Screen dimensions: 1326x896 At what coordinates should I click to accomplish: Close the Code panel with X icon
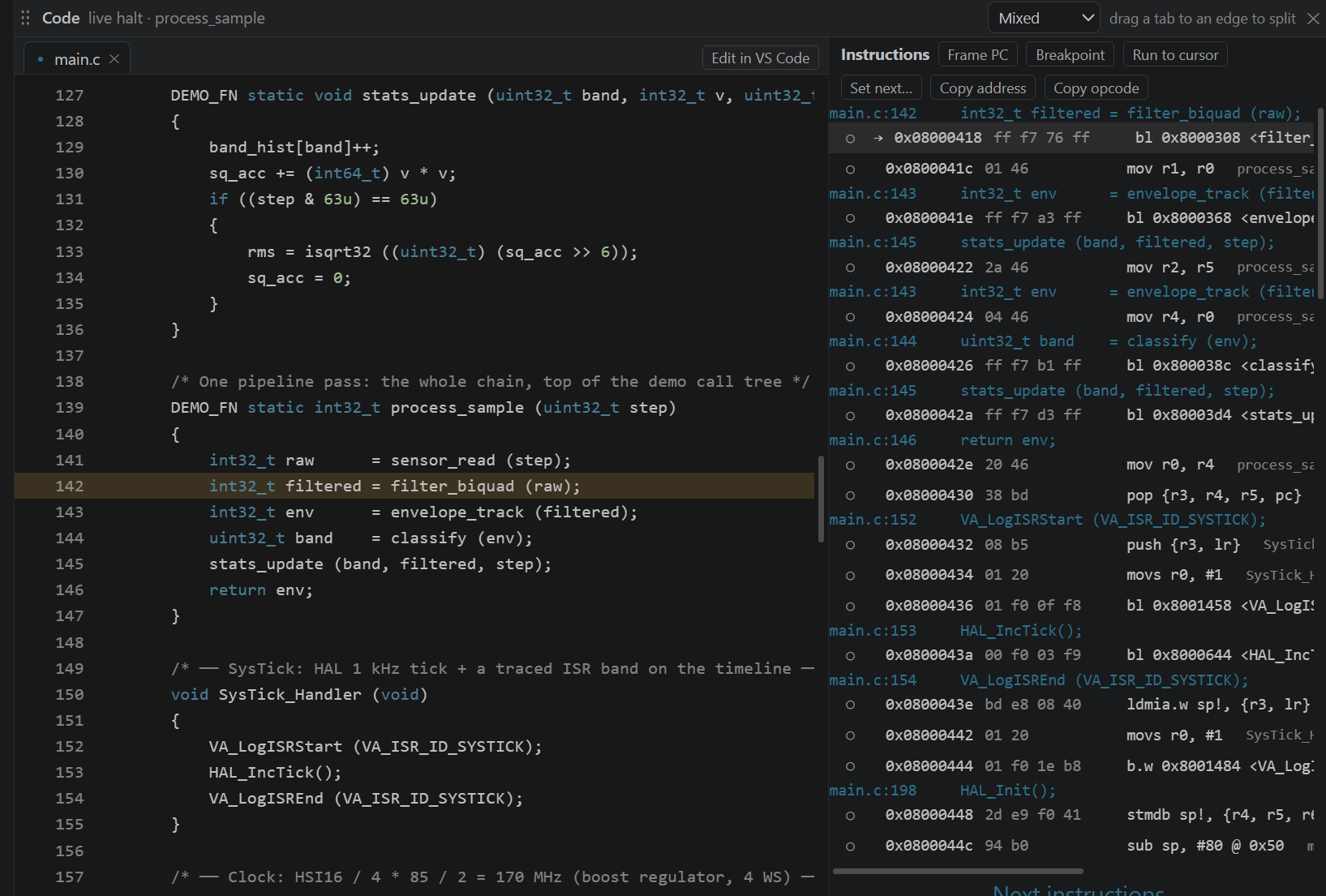coord(1313,18)
